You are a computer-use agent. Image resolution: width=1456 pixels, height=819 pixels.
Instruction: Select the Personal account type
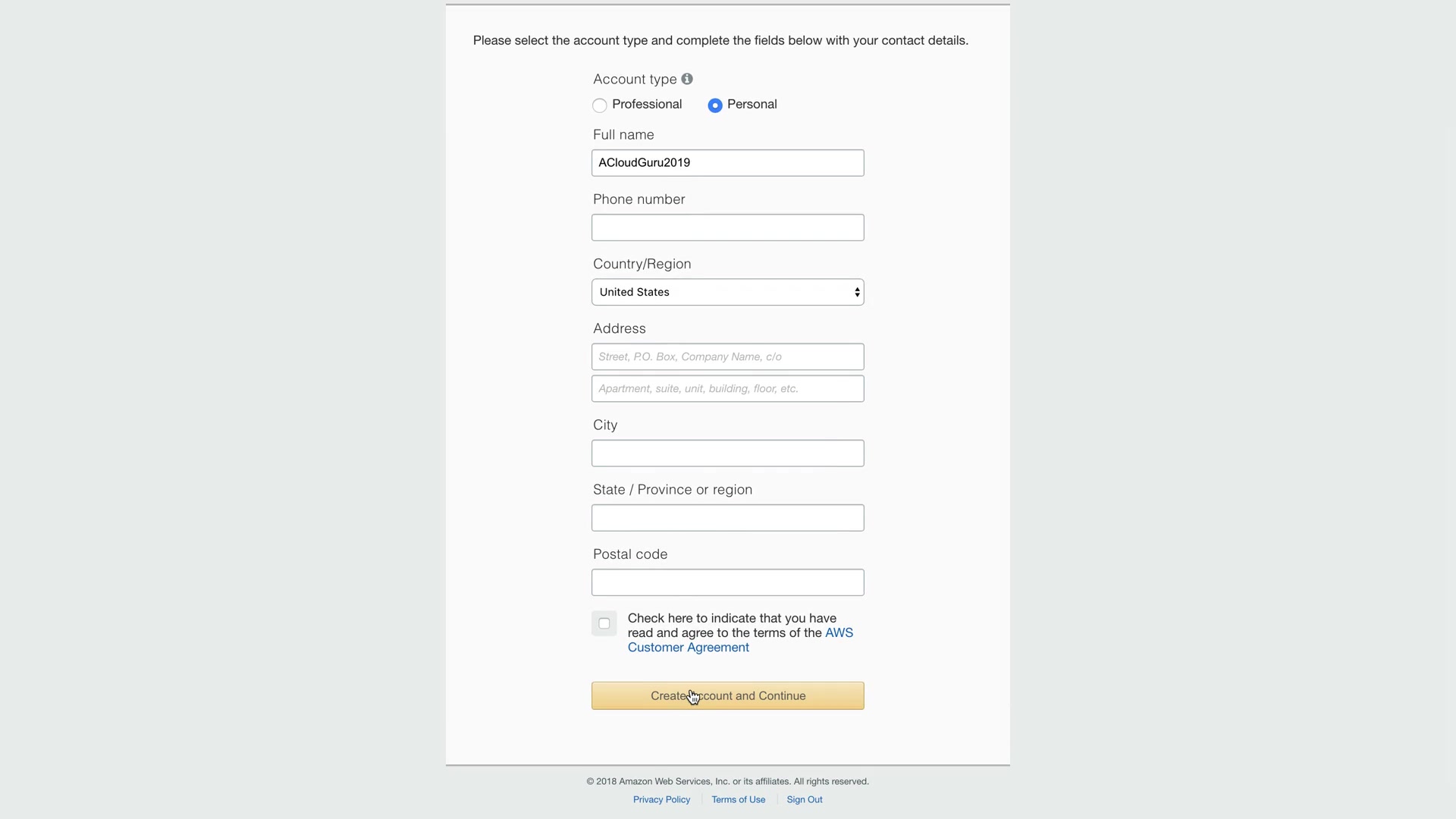coord(715,105)
